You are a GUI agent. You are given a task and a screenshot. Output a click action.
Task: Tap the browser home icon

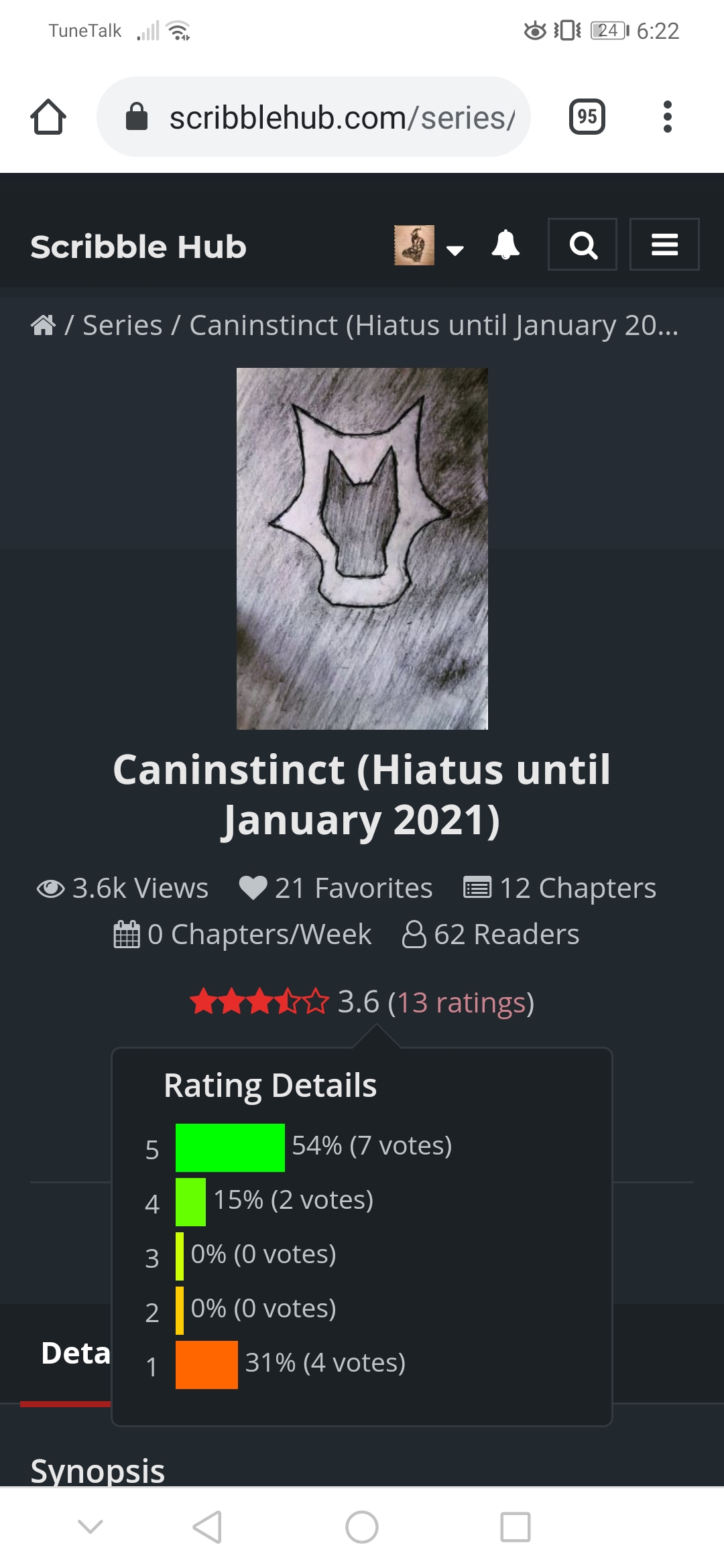[x=48, y=117]
